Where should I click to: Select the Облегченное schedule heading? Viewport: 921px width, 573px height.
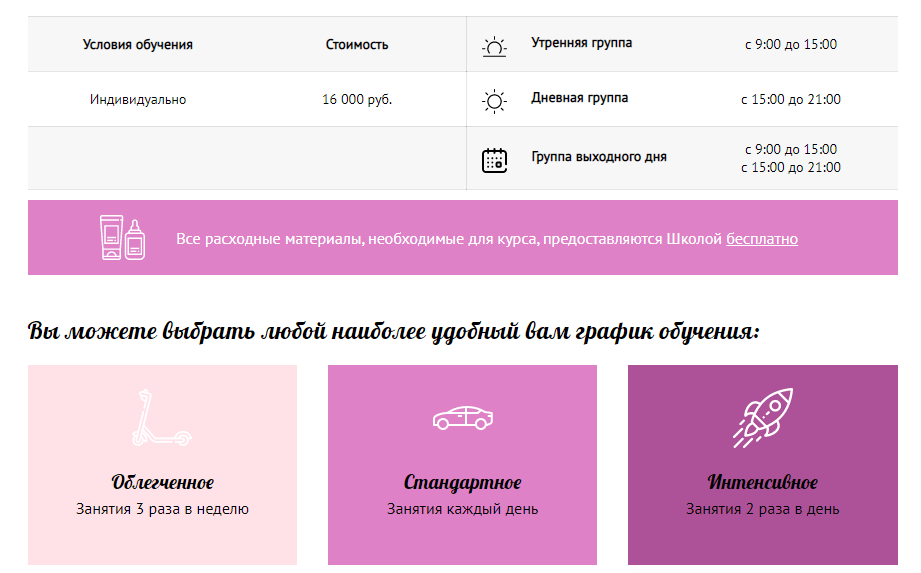point(162,482)
